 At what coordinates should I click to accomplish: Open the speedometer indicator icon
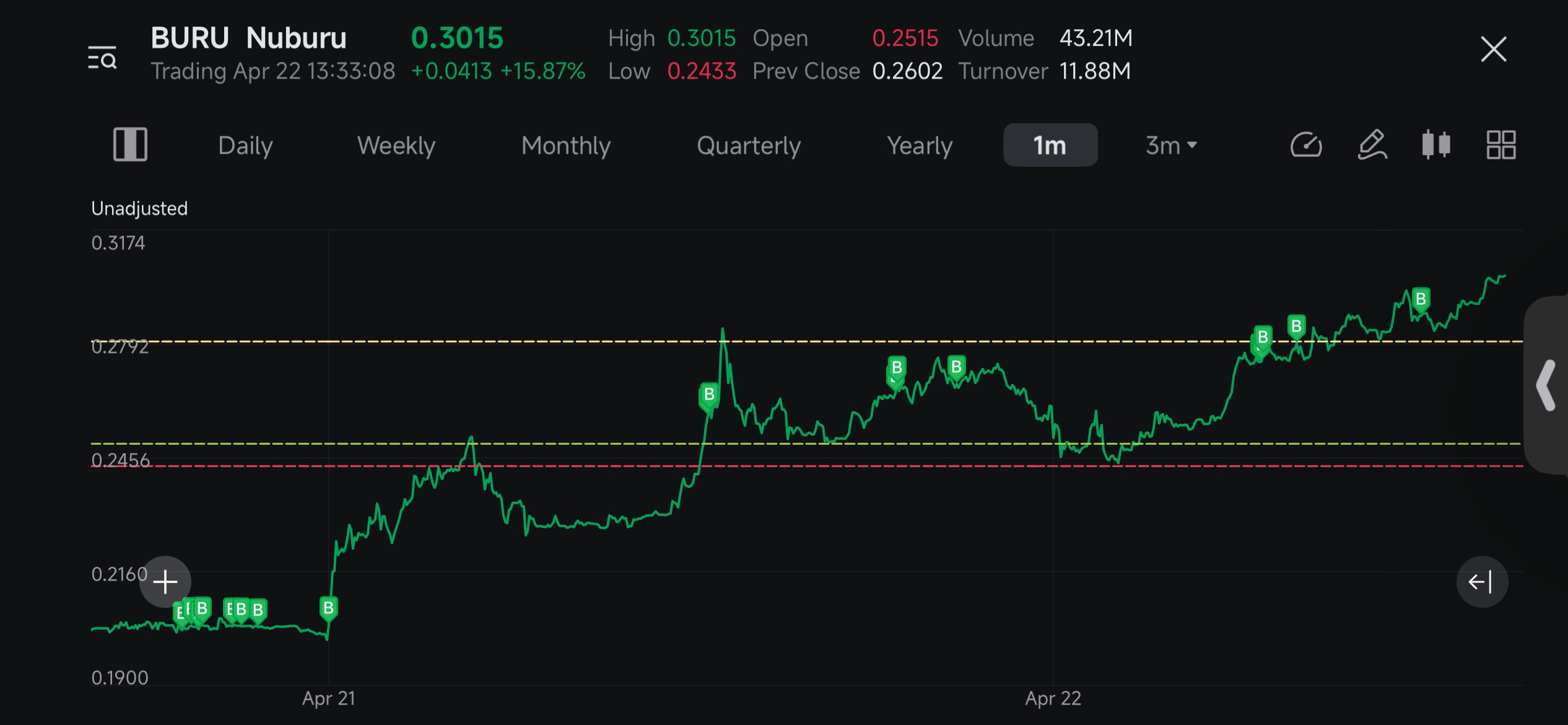point(1306,145)
